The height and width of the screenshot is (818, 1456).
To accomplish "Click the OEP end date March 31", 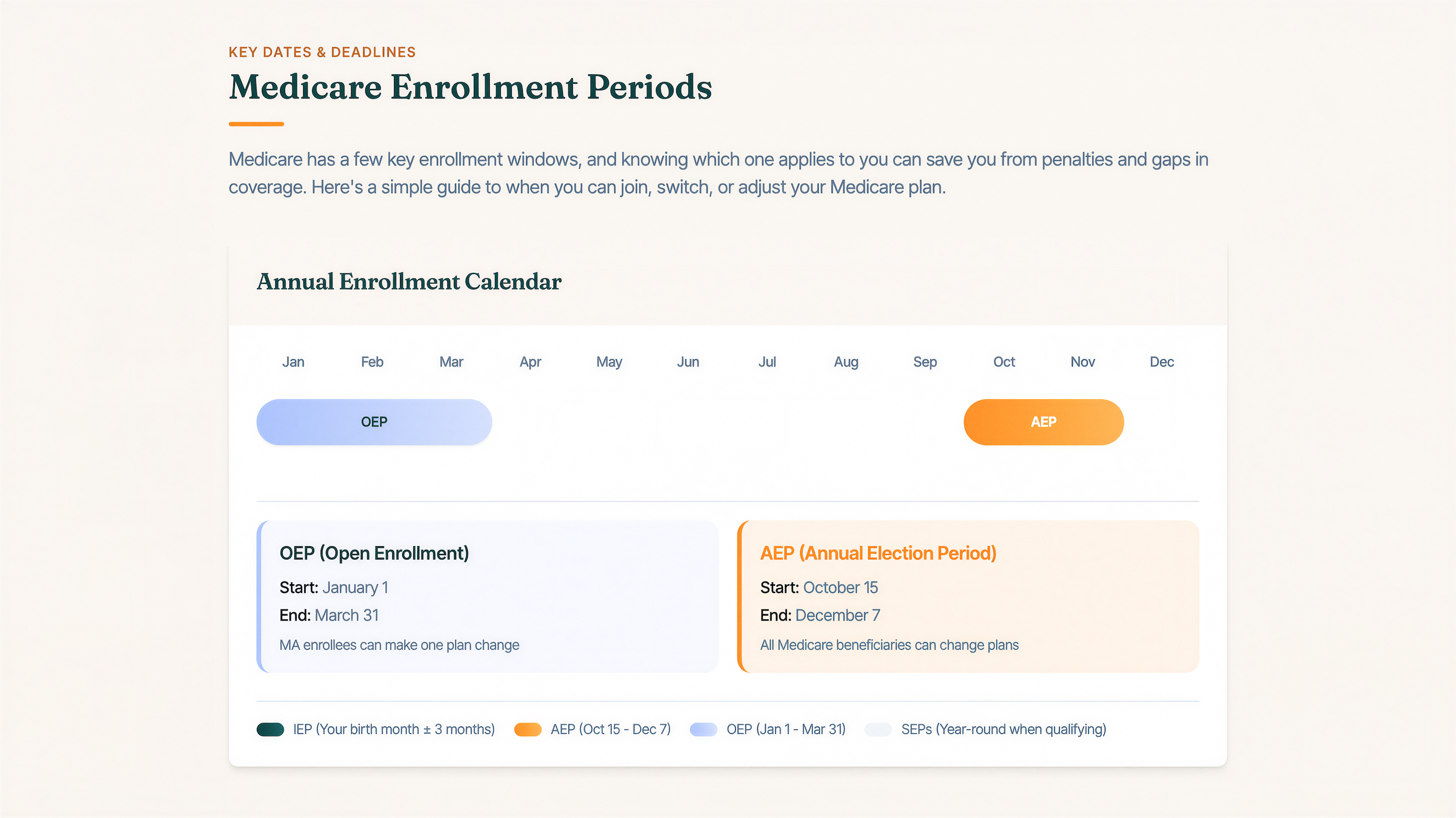I will tap(347, 615).
